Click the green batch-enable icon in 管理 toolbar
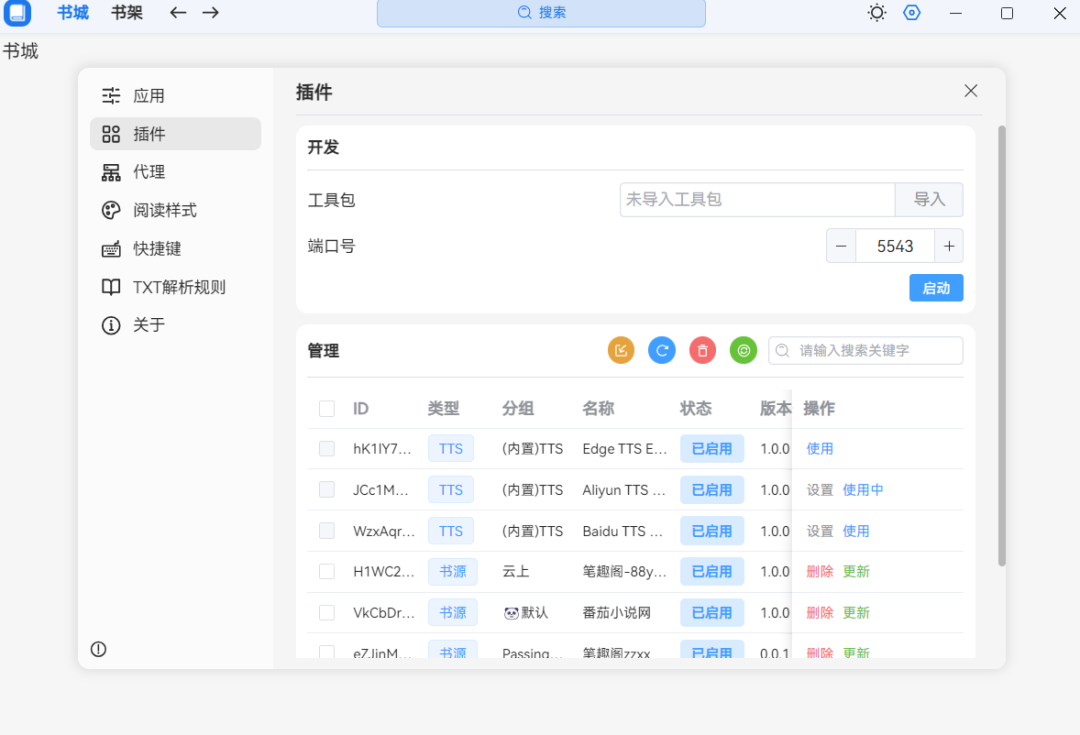The width and height of the screenshot is (1080, 735). 743,350
